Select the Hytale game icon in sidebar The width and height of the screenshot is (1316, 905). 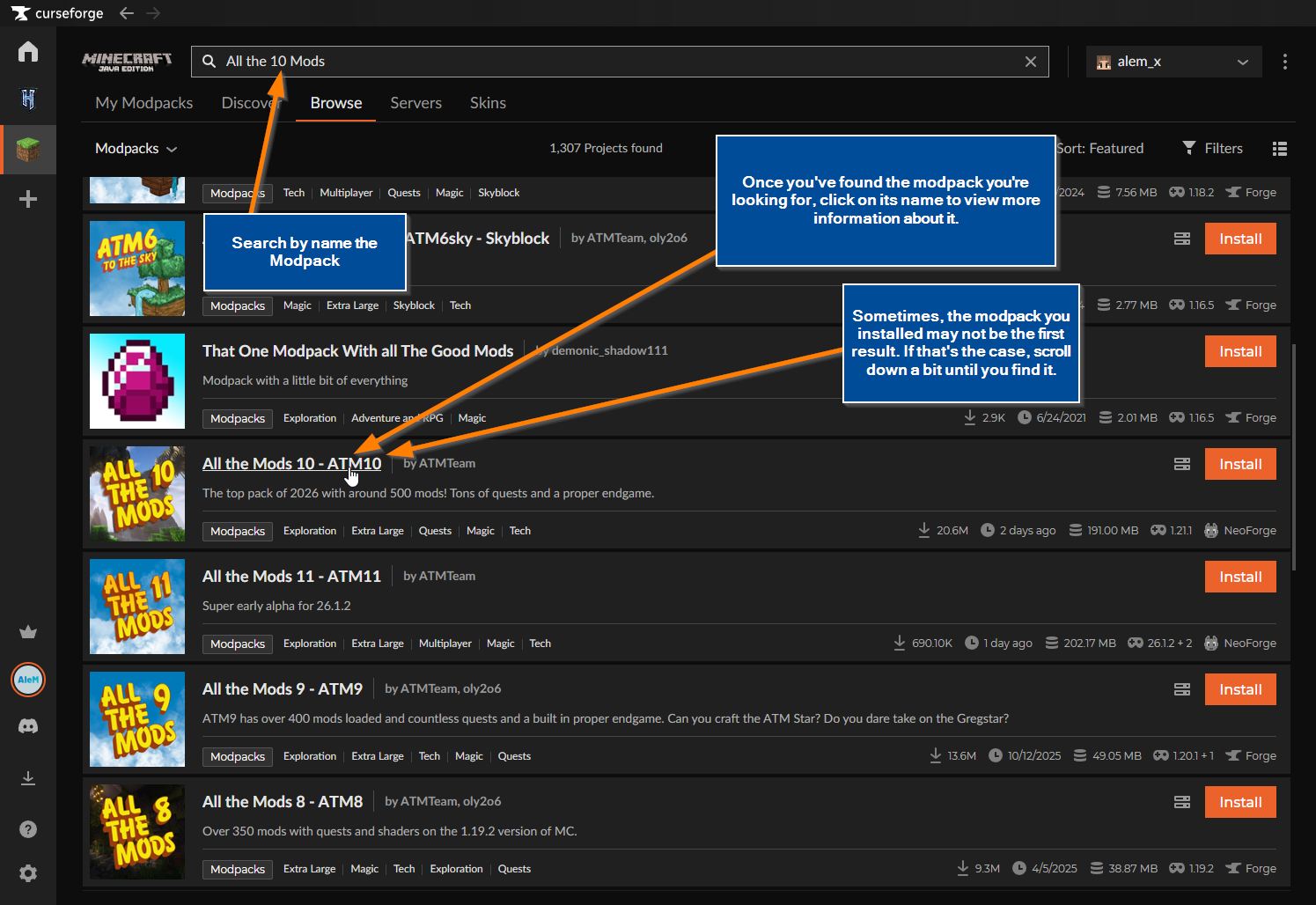(x=28, y=99)
